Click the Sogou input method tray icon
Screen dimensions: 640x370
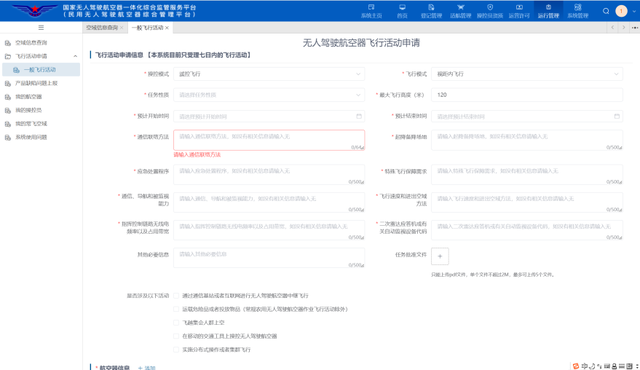point(576,366)
